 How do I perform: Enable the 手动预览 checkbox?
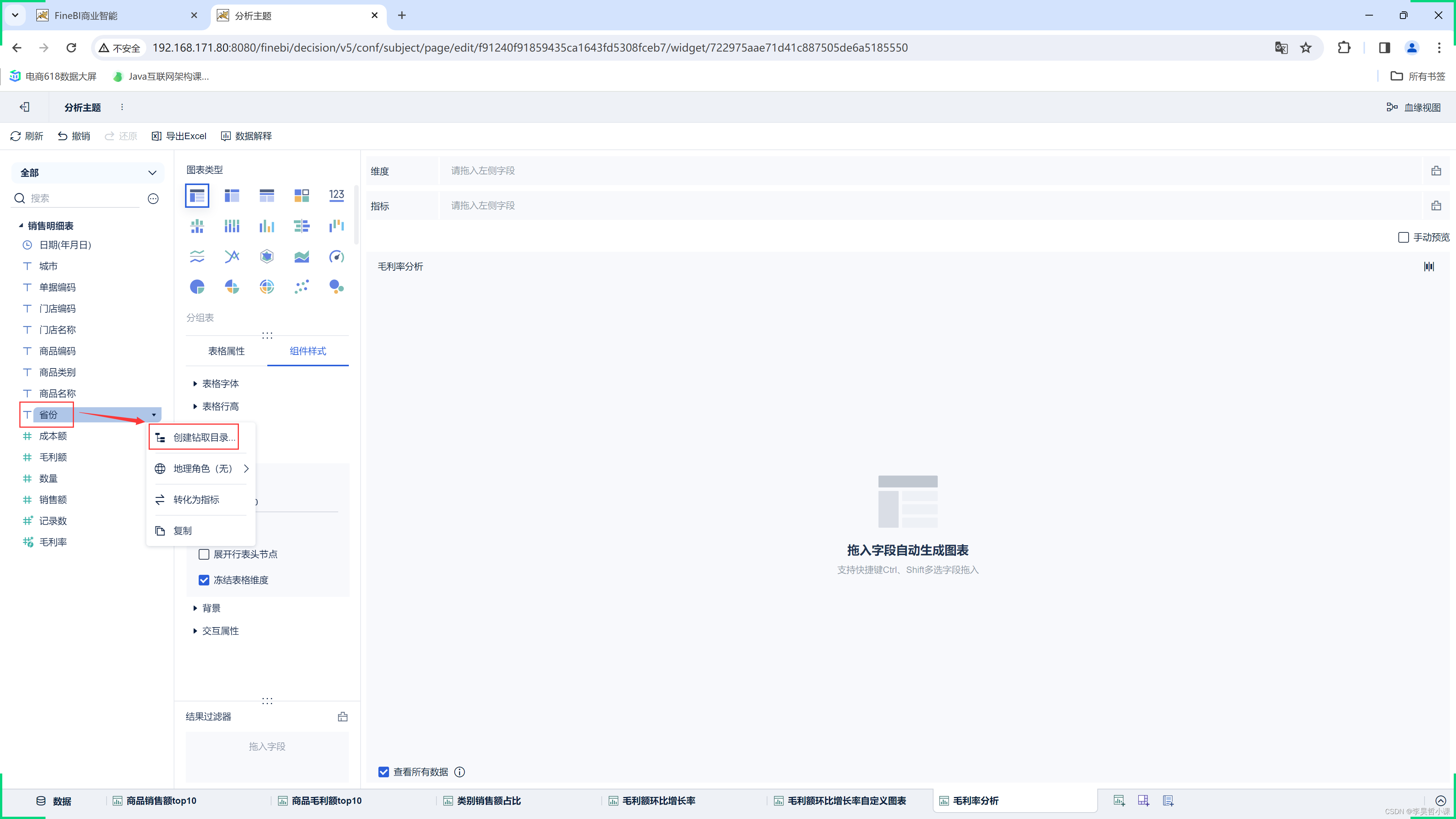click(x=1403, y=237)
